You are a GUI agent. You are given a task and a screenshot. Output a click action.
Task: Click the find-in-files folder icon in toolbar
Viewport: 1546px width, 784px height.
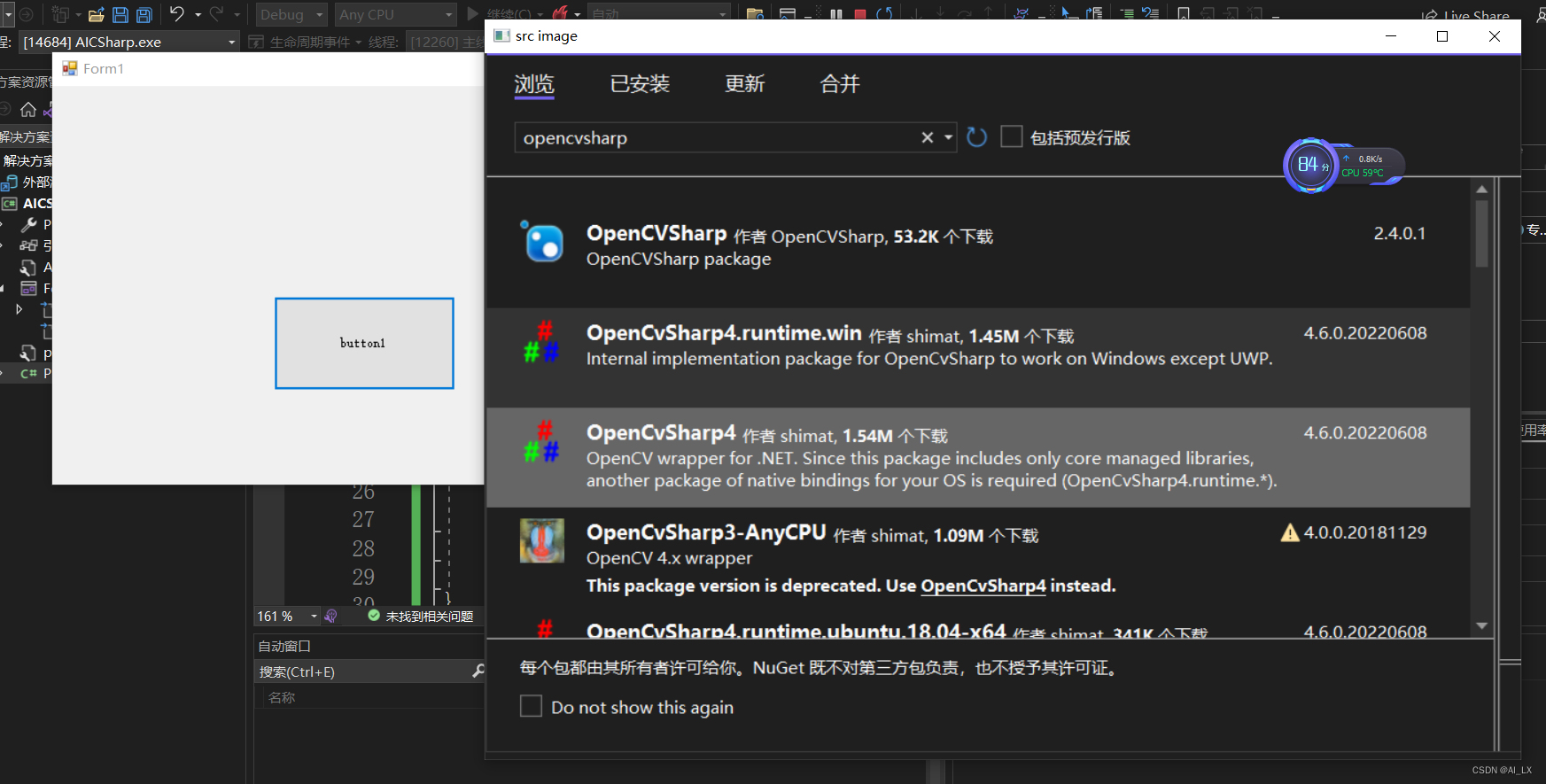click(x=755, y=14)
